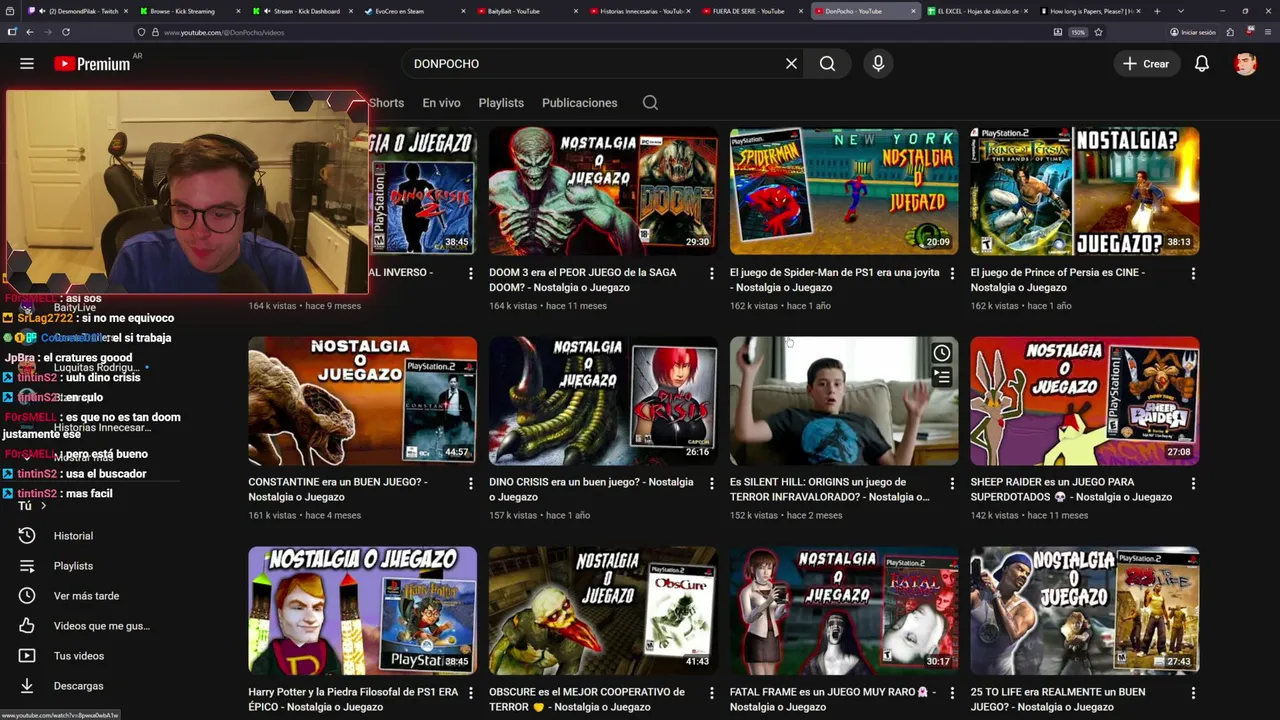Open options menu for CONSTANTINE video
Screen dimensions: 1280x720
click(471, 483)
